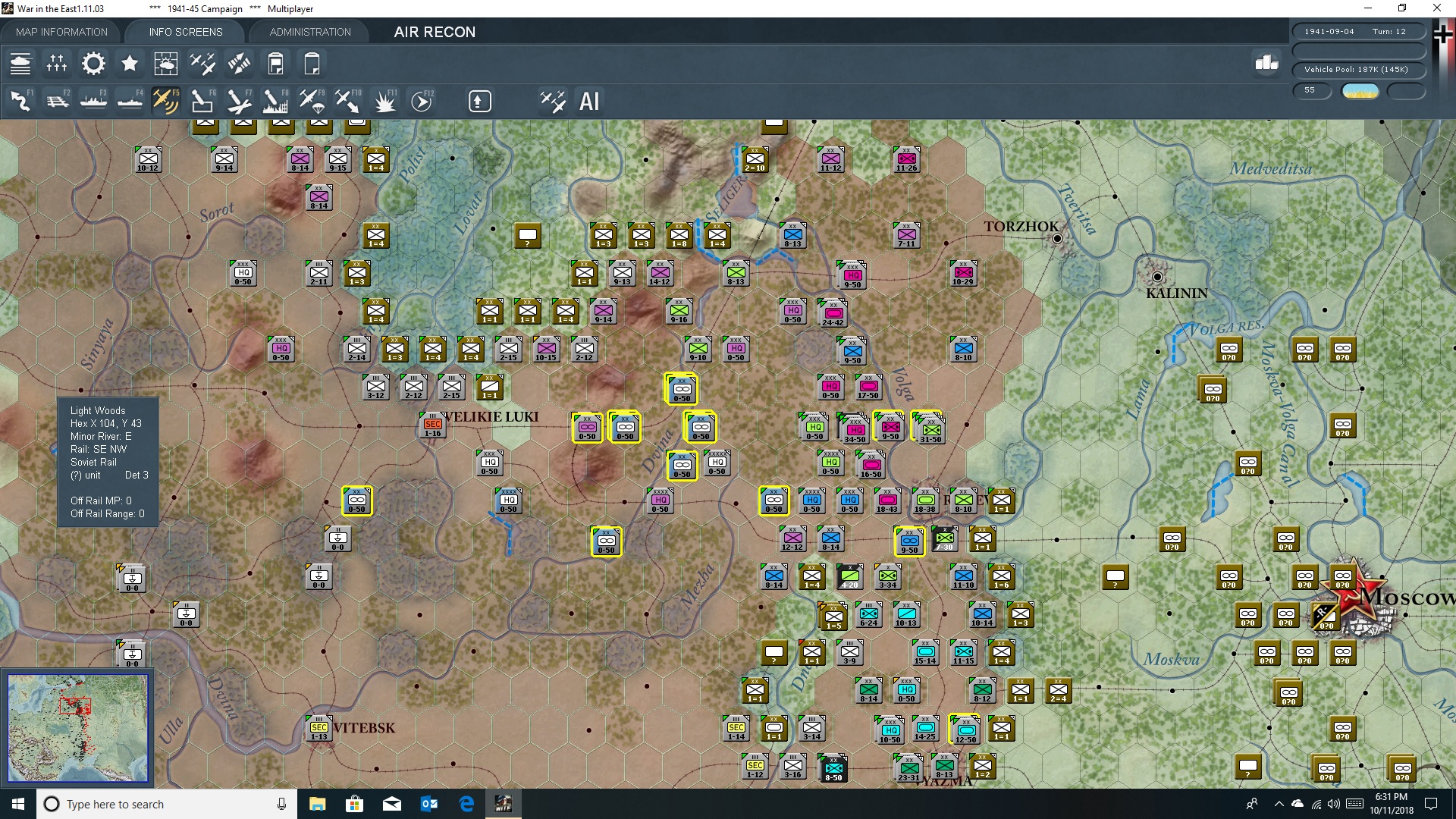Viewport: 1456px width, 819px height.
Task: Open Windows Start menu
Action: tap(18, 804)
